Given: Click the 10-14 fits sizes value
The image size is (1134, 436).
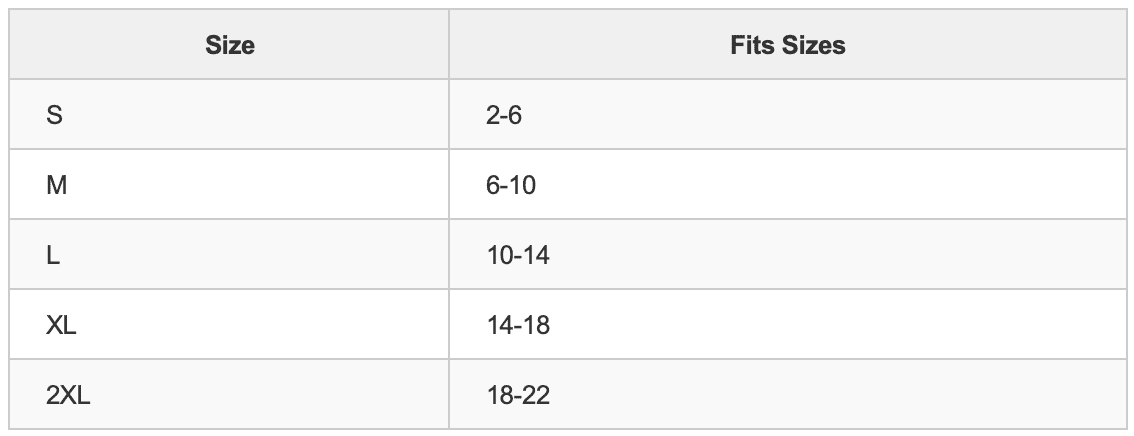Looking at the screenshot, I should coord(518,255).
